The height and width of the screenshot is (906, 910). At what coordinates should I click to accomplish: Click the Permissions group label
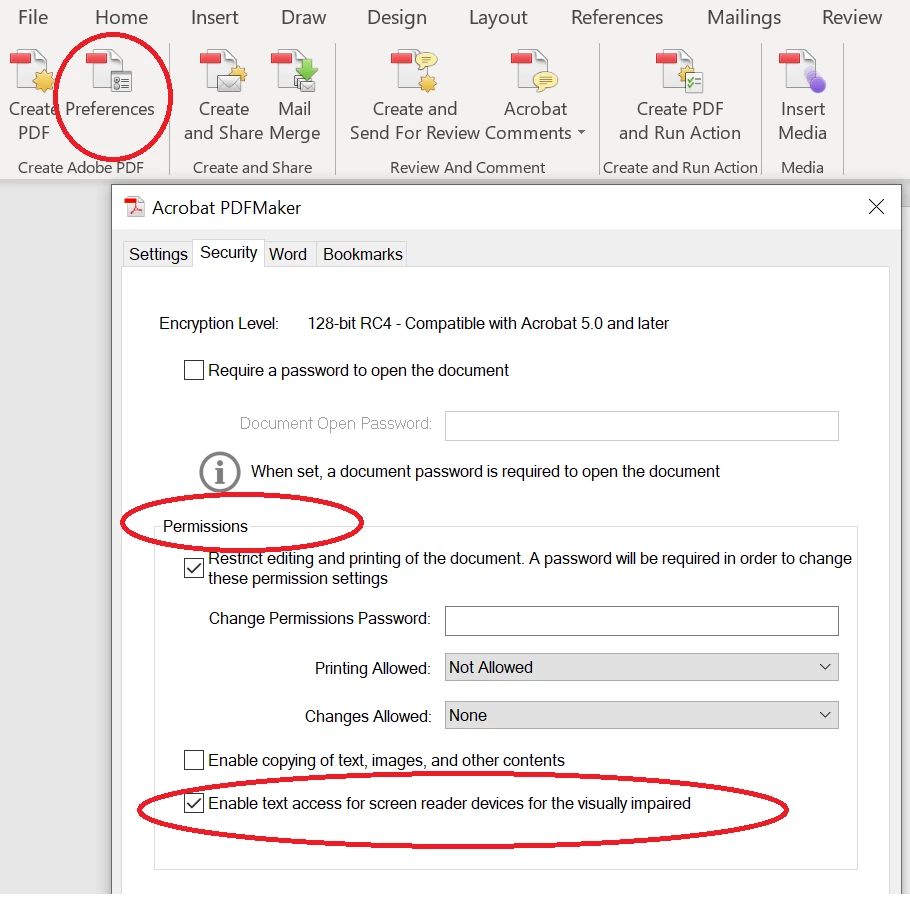205,526
